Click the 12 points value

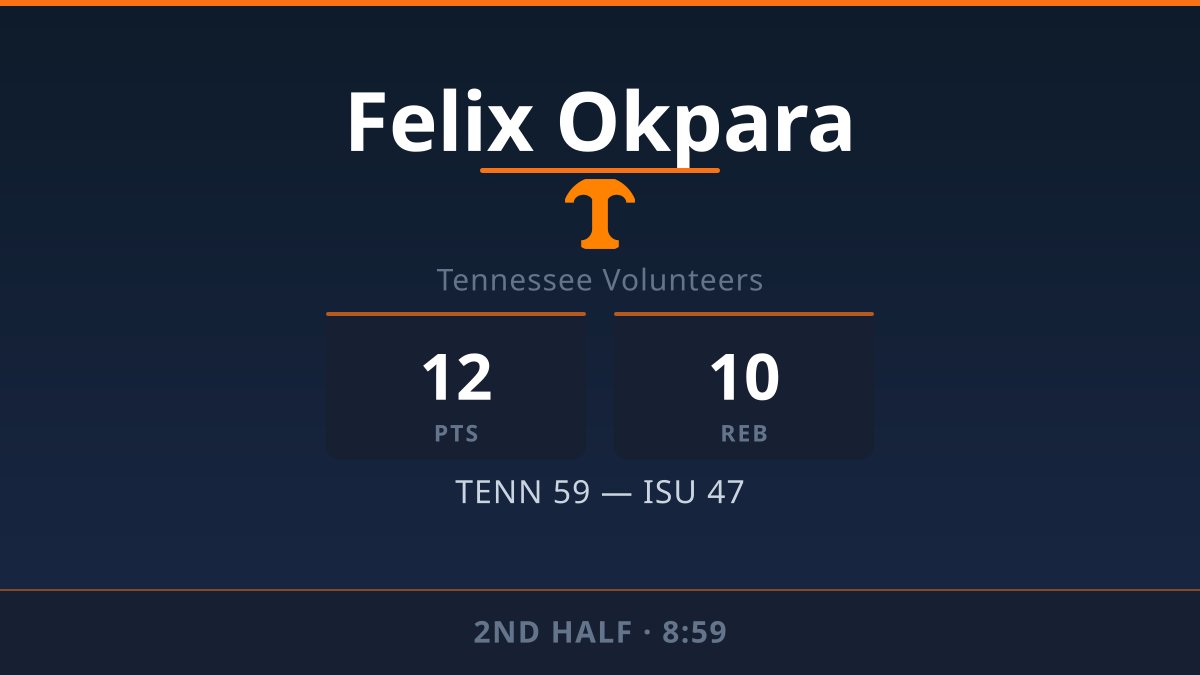point(456,378)
